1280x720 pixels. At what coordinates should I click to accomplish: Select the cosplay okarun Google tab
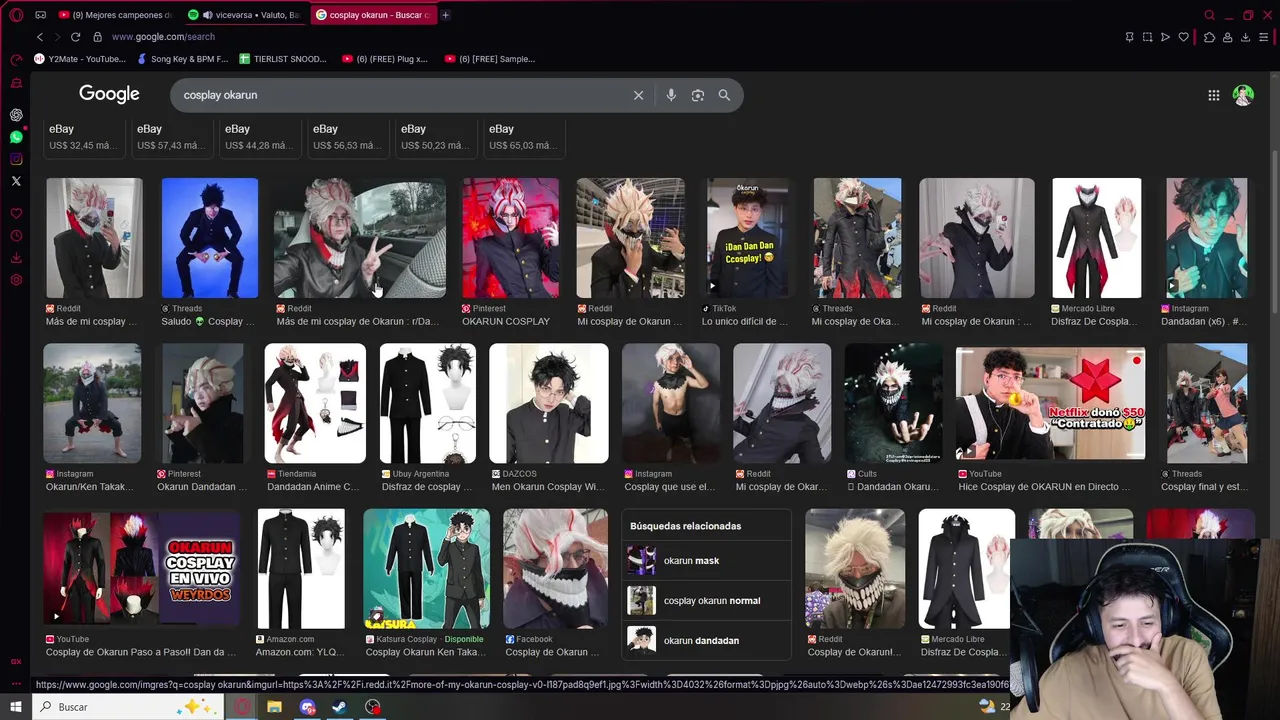click(x=373, y=15)
